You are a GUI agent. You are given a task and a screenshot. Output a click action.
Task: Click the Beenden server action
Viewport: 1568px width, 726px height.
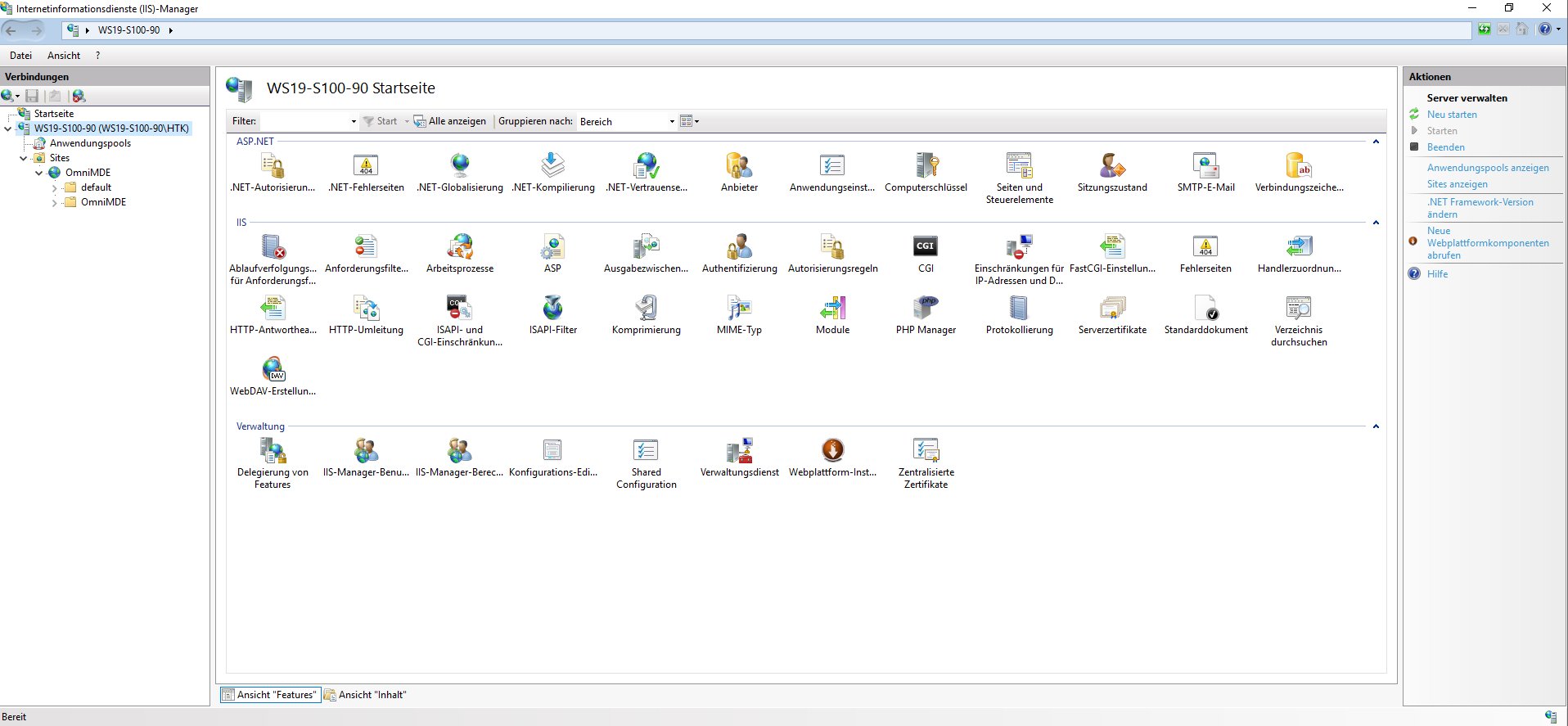(1445, 147)
